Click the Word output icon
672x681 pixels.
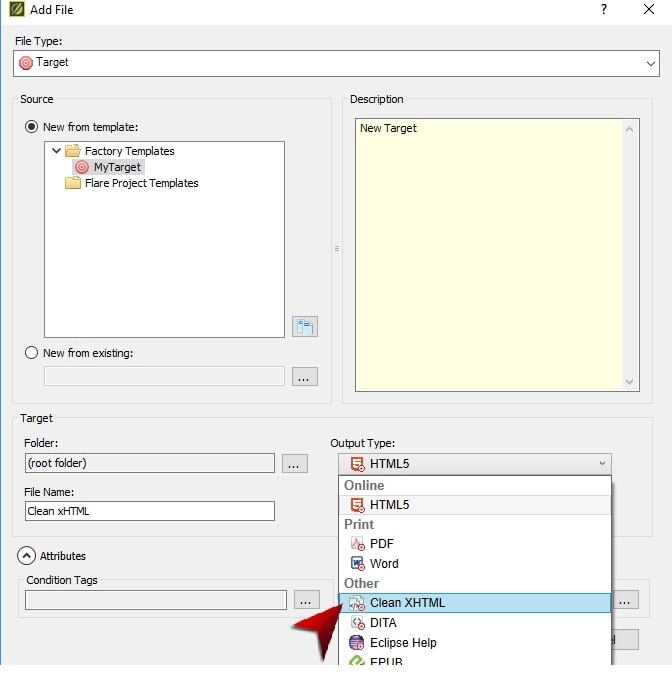pos(358,563)
